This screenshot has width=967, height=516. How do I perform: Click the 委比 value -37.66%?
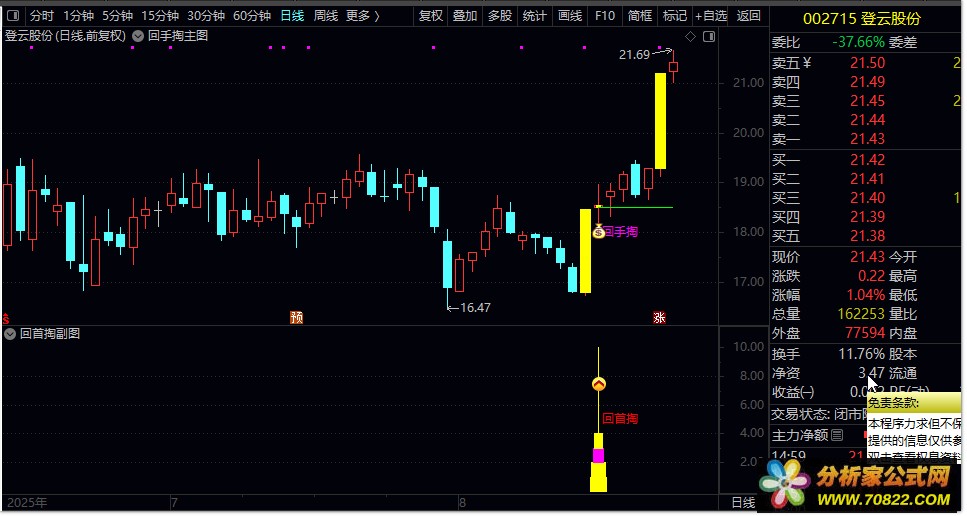(x=858, y=43)
